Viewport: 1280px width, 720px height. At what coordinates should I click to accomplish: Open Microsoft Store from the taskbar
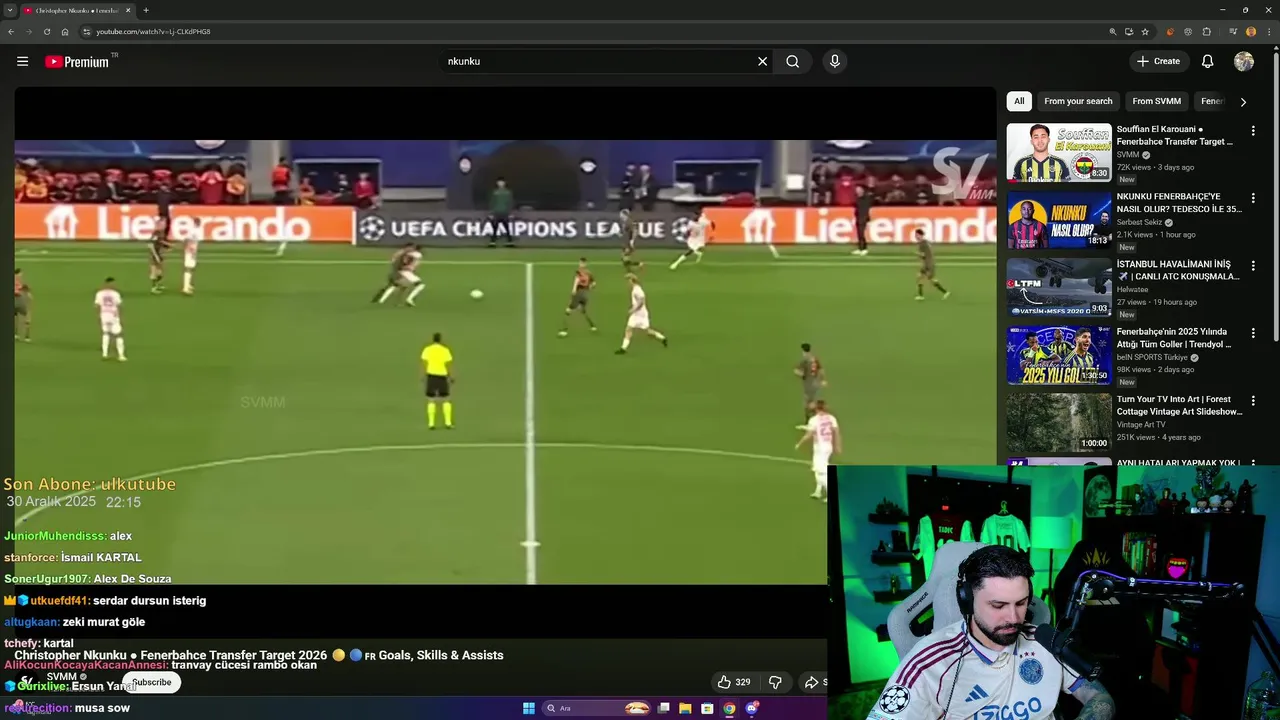pyautogui.click(x=707, y=708)
